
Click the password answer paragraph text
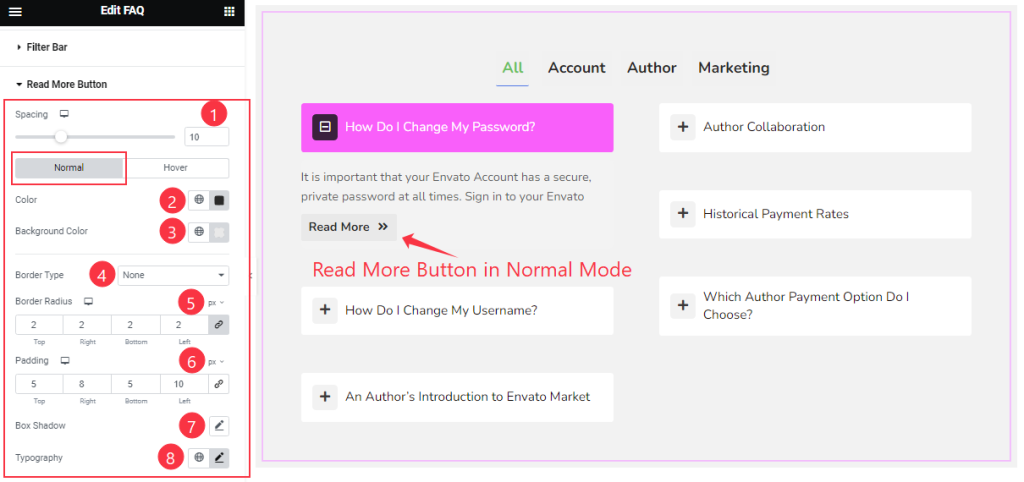447,186
